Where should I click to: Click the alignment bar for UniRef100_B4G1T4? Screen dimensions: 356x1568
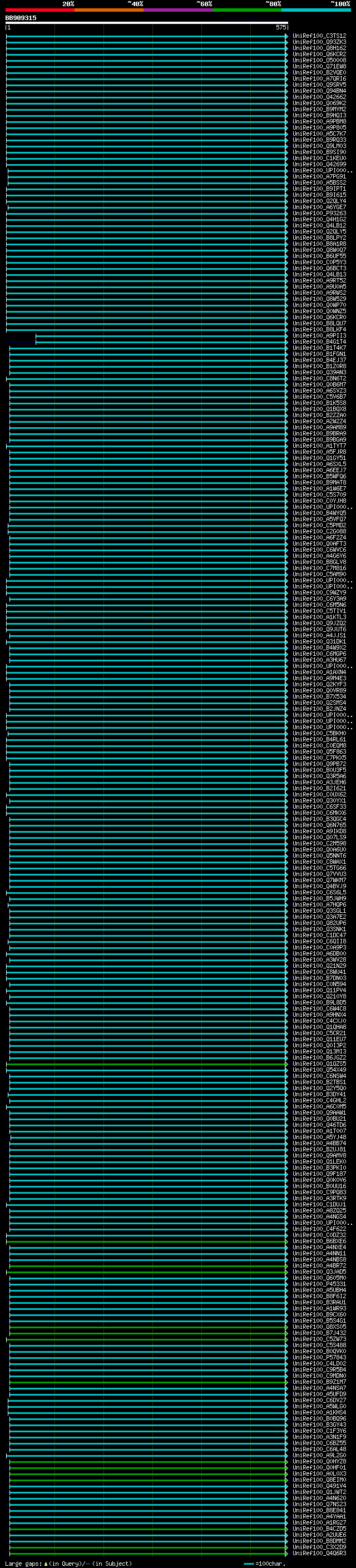[x=161, y=342]
